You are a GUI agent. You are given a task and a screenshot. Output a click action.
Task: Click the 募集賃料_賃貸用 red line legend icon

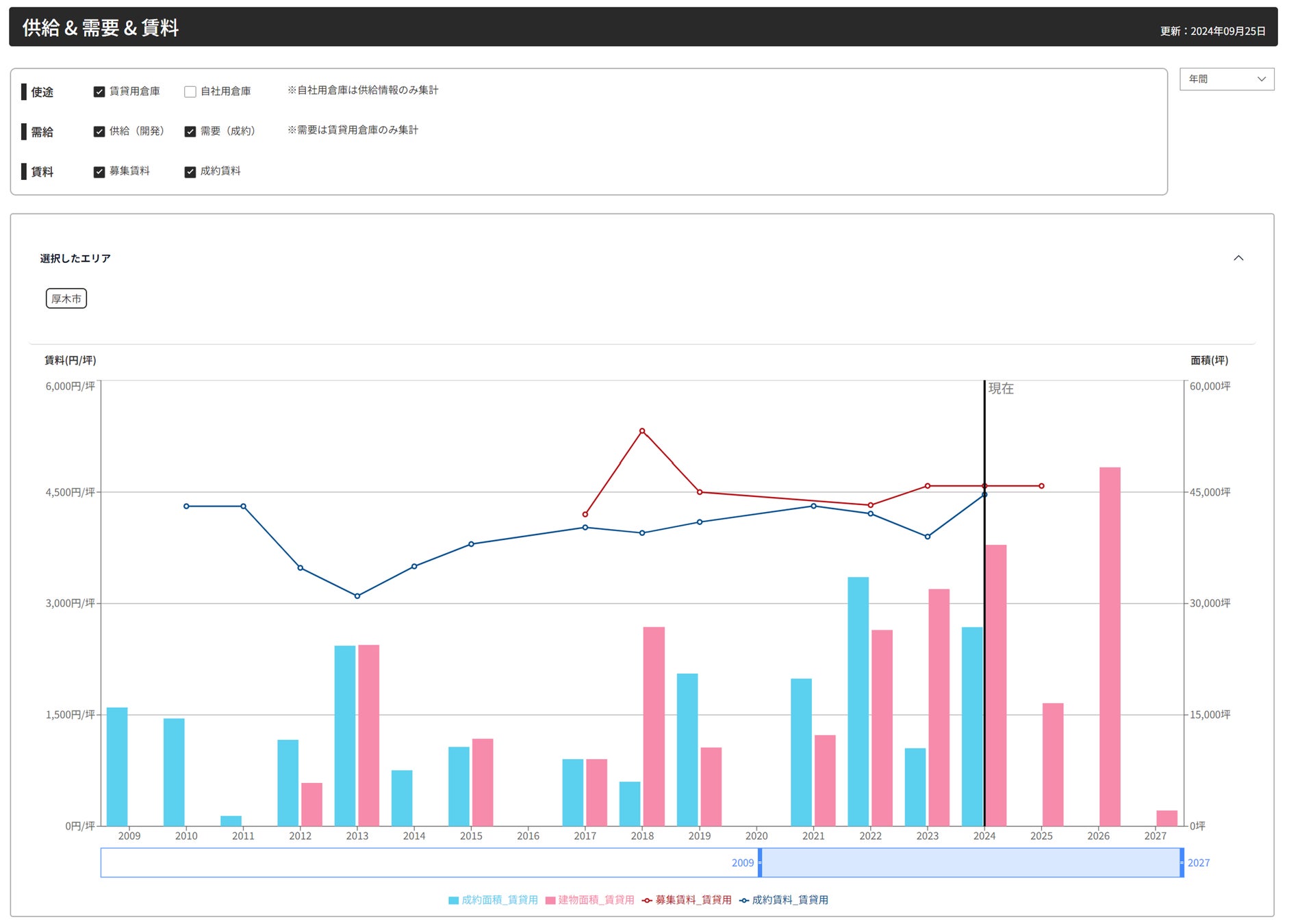point(647,900)
